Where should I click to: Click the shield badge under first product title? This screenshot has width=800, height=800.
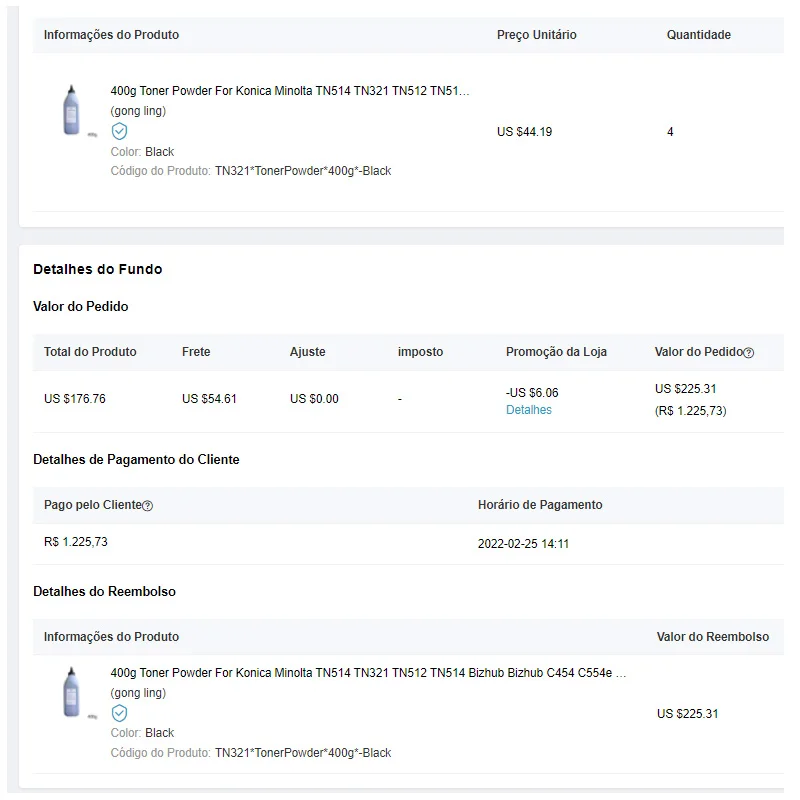(119, 131)
